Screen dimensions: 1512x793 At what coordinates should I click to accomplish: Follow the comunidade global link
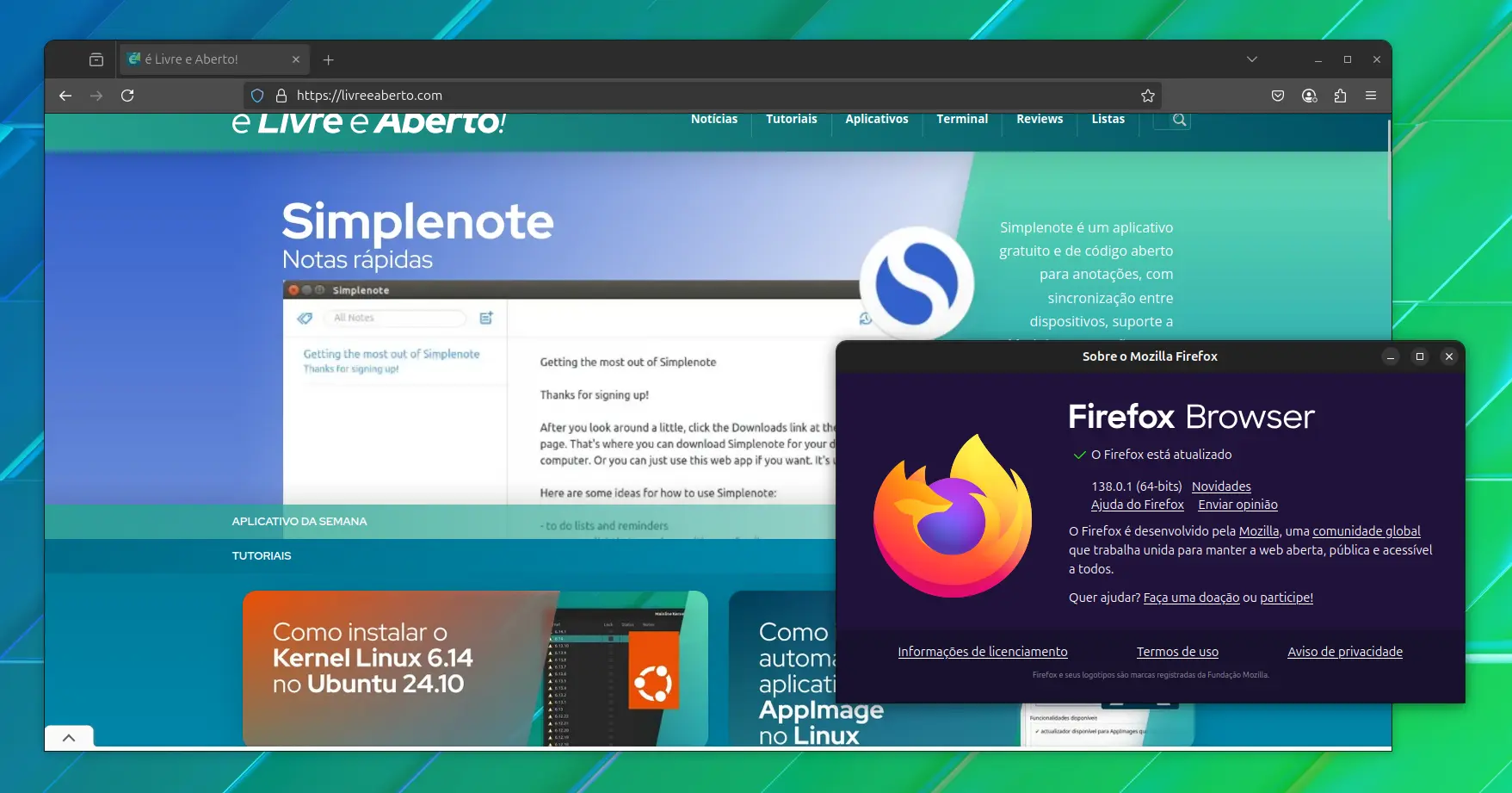(1367, 531)
